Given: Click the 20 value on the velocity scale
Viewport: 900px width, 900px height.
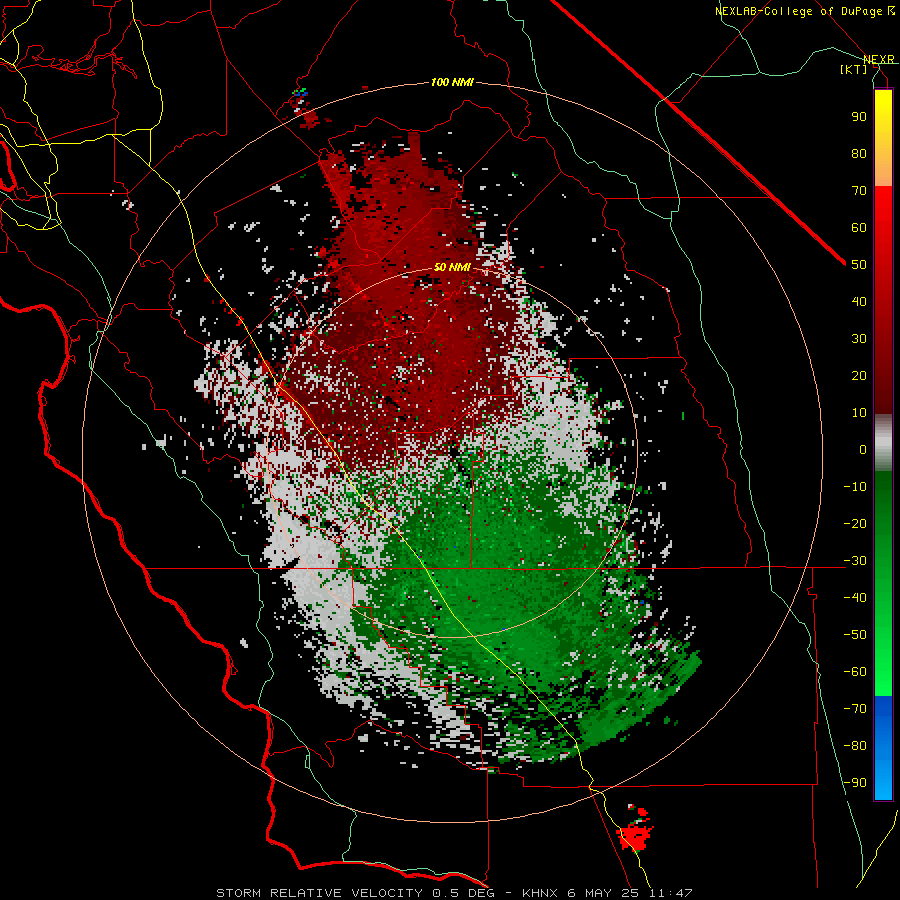Looking at the screenshot, I should (x=859, y=375).
